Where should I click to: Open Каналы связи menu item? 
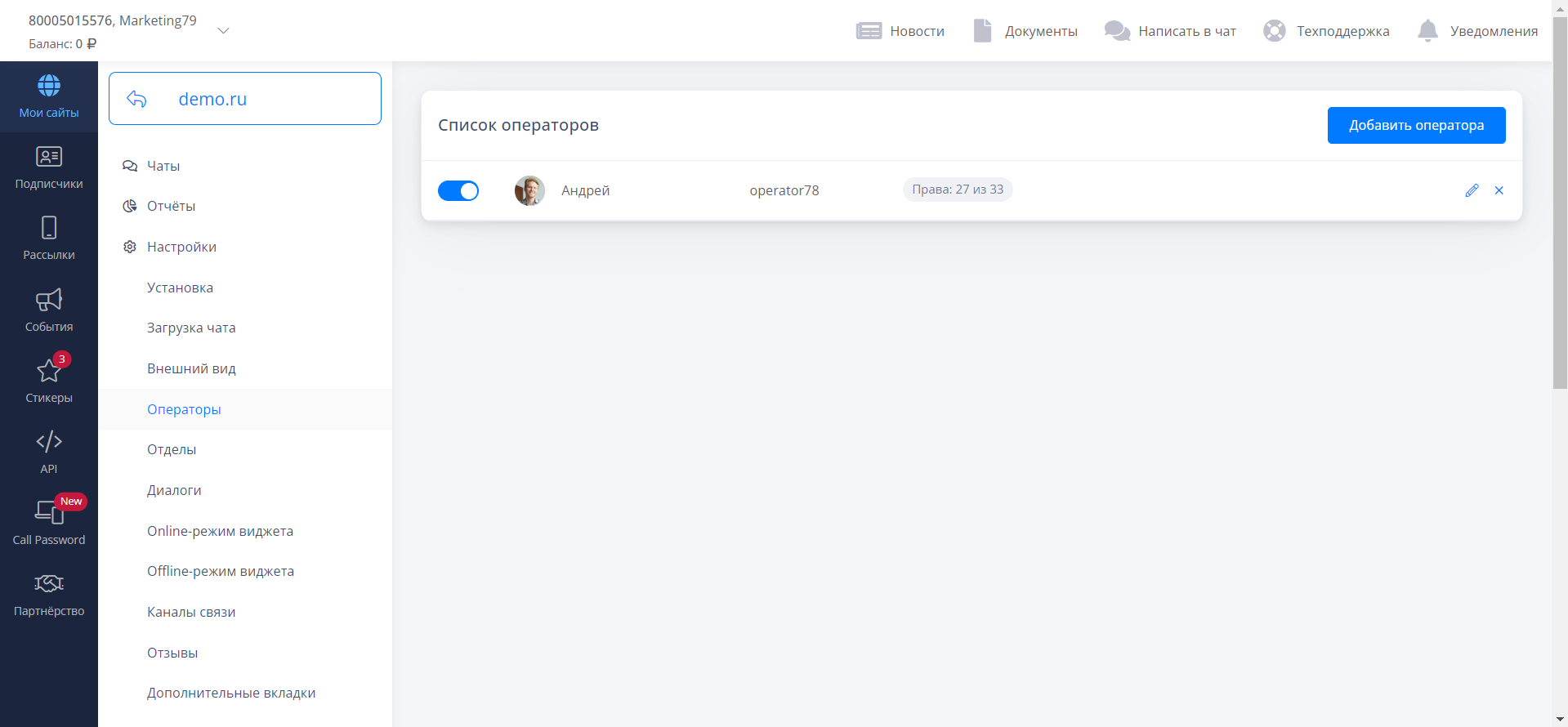(191, 612)
